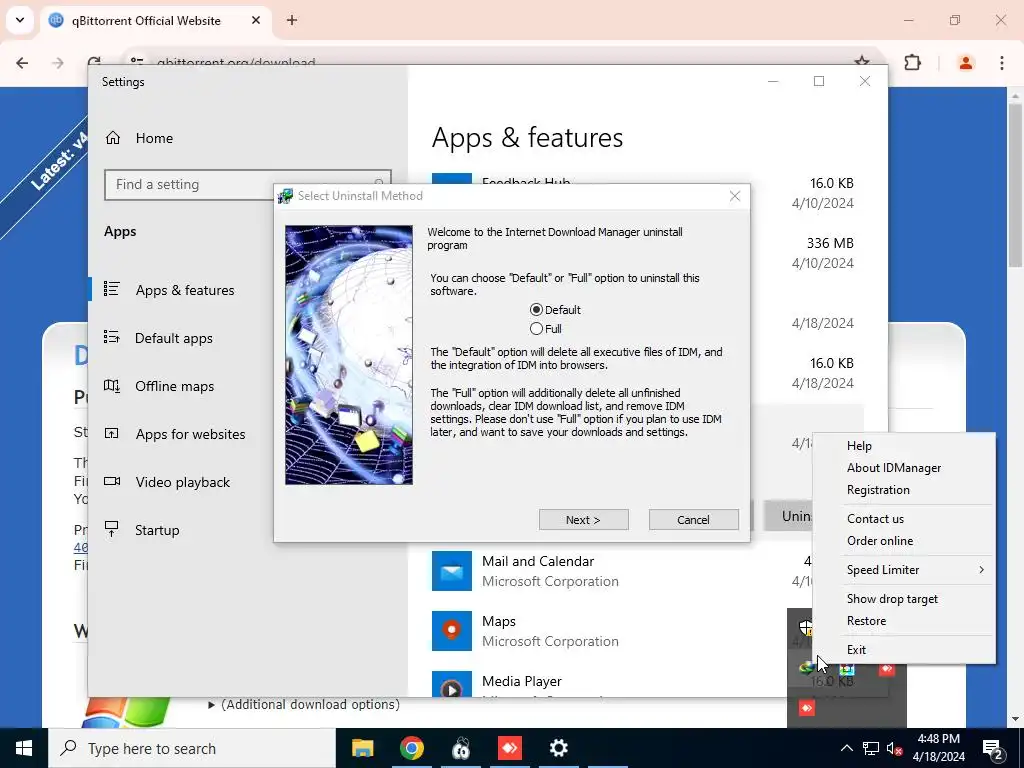Click the Apps for websites sidebar icon
Viewport: 1024px width, 768px height.
(112, 434)
